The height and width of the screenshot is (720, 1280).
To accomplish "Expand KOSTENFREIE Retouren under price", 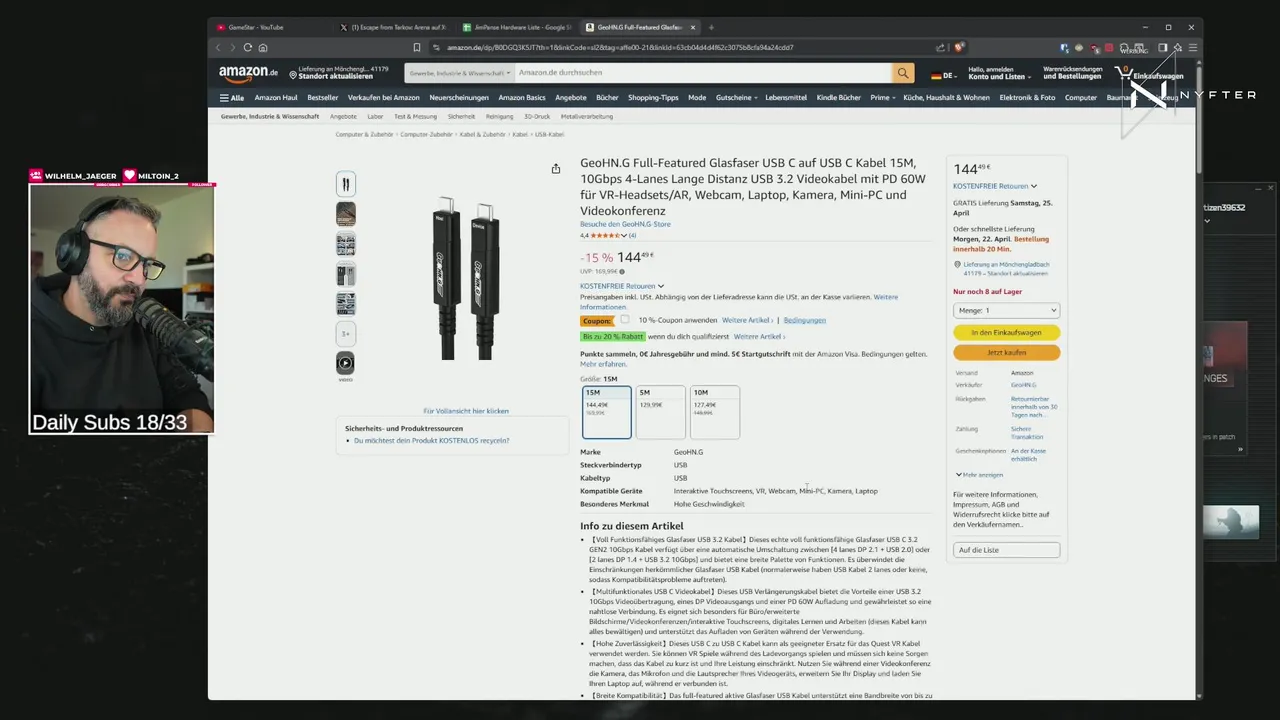I will (622, 286).
